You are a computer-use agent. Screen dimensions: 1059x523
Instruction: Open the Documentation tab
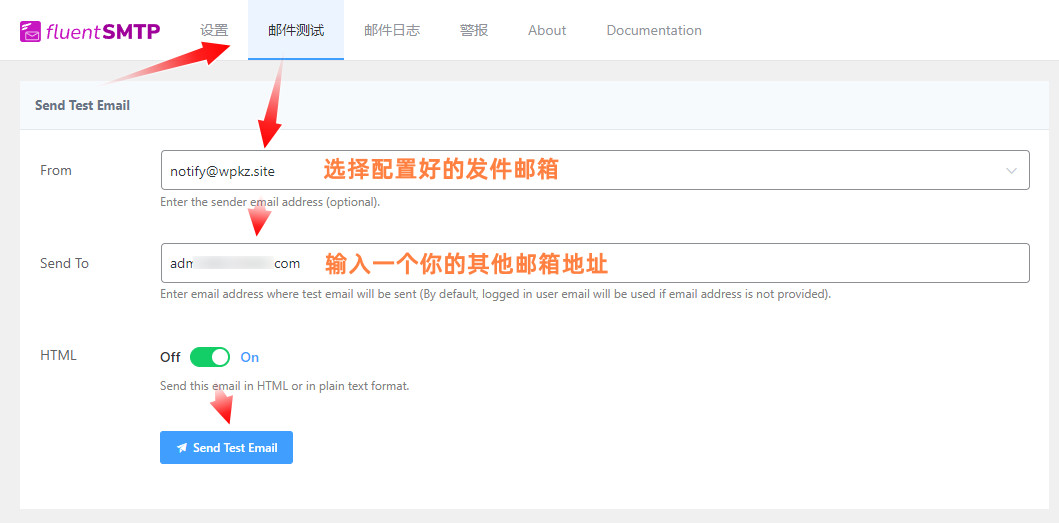(654, 30)
